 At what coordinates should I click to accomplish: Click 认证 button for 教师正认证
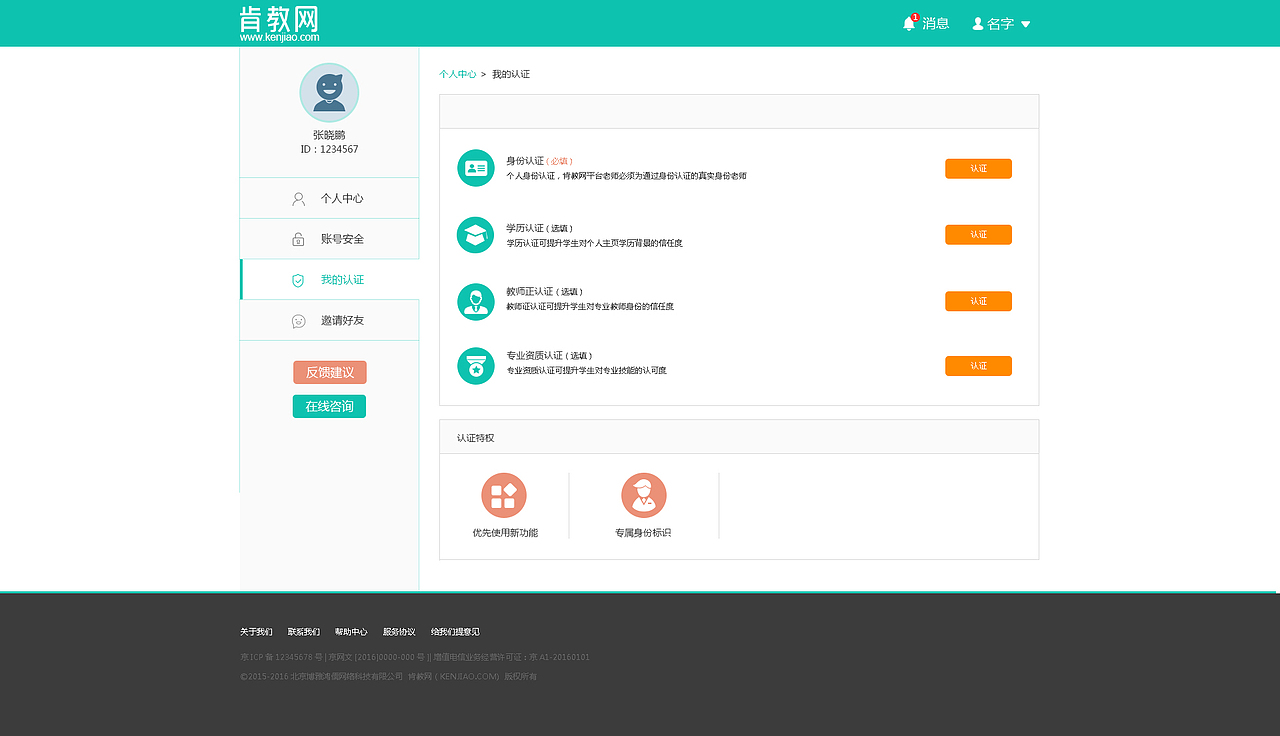(x=978, y=302)
